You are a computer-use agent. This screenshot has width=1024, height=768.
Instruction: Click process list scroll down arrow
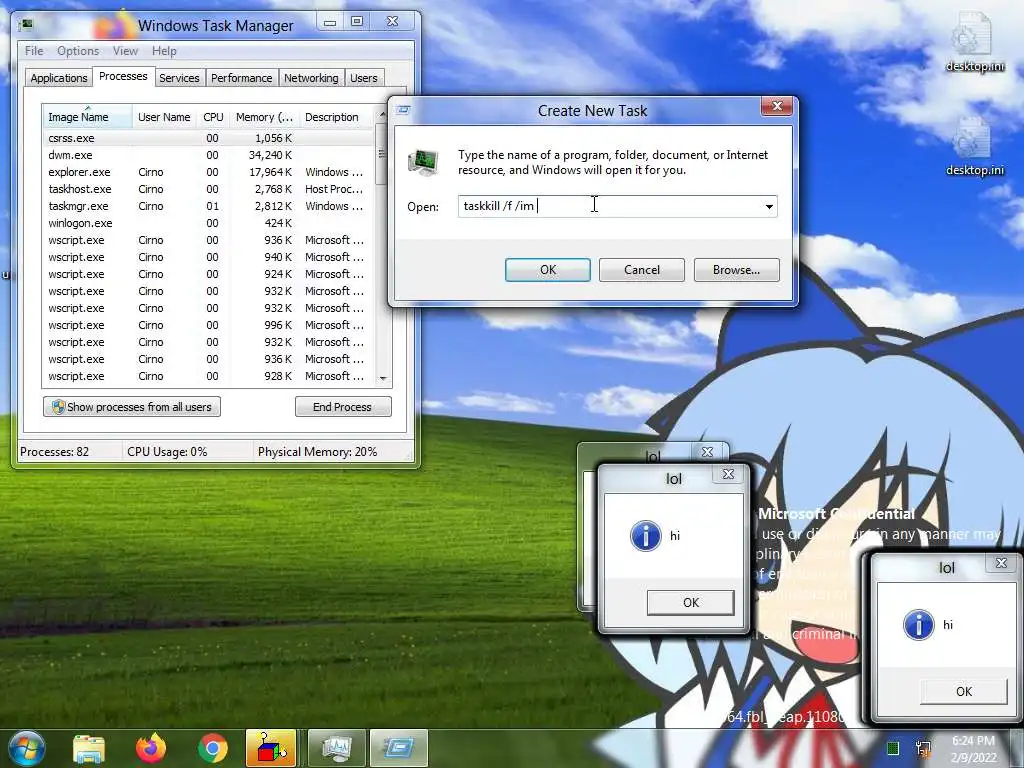[383, 378]
